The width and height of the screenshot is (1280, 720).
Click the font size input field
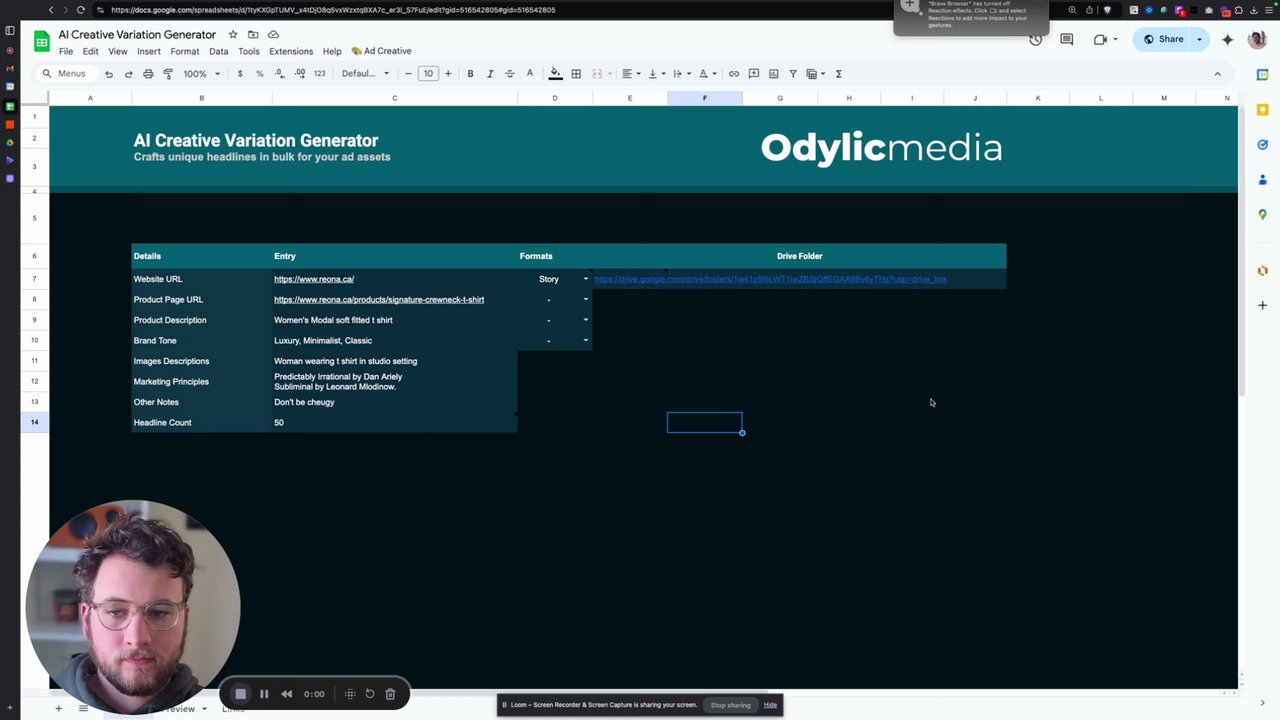[x=428, y=74]
